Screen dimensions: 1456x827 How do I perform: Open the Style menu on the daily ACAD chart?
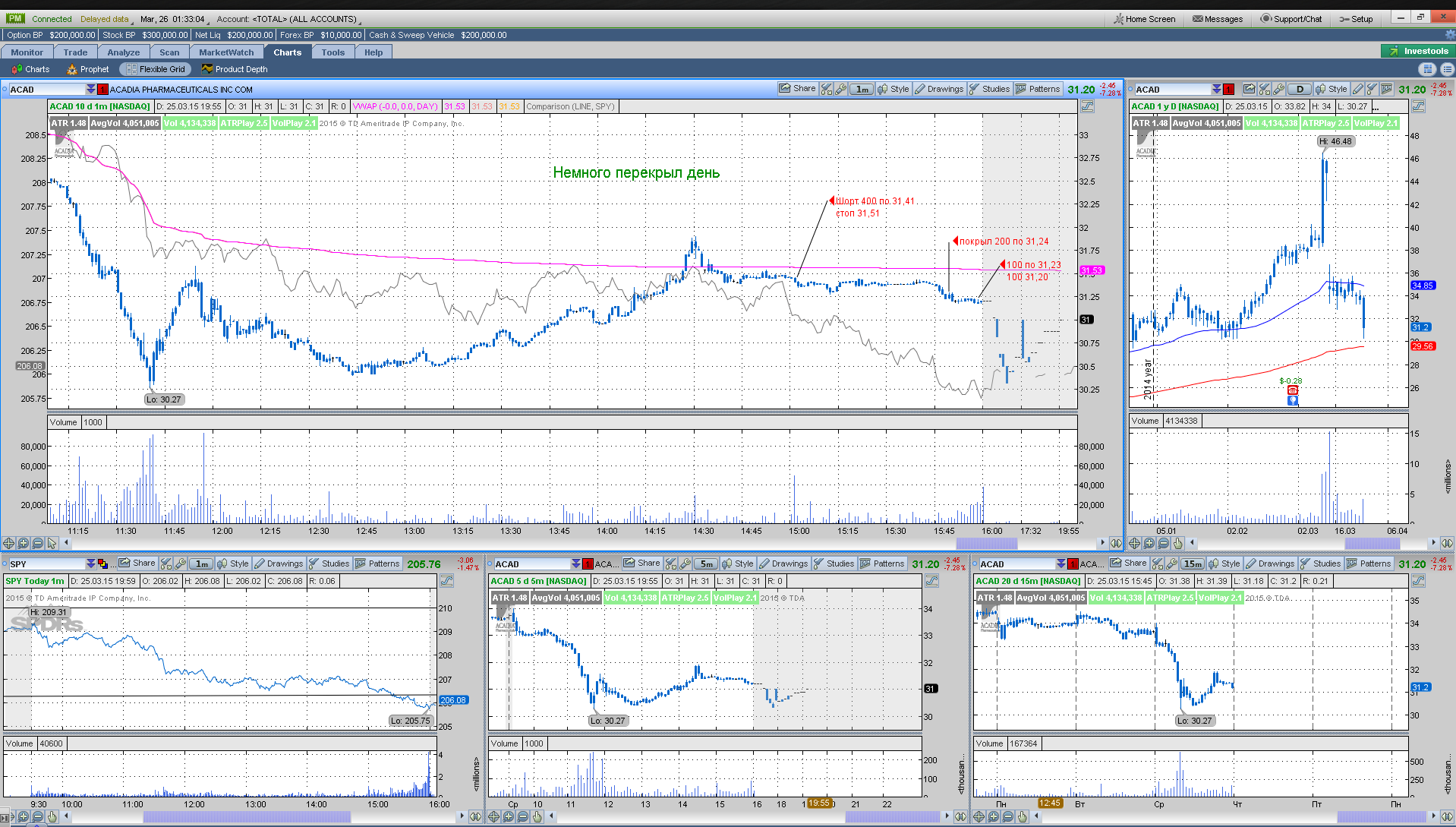1332,89
